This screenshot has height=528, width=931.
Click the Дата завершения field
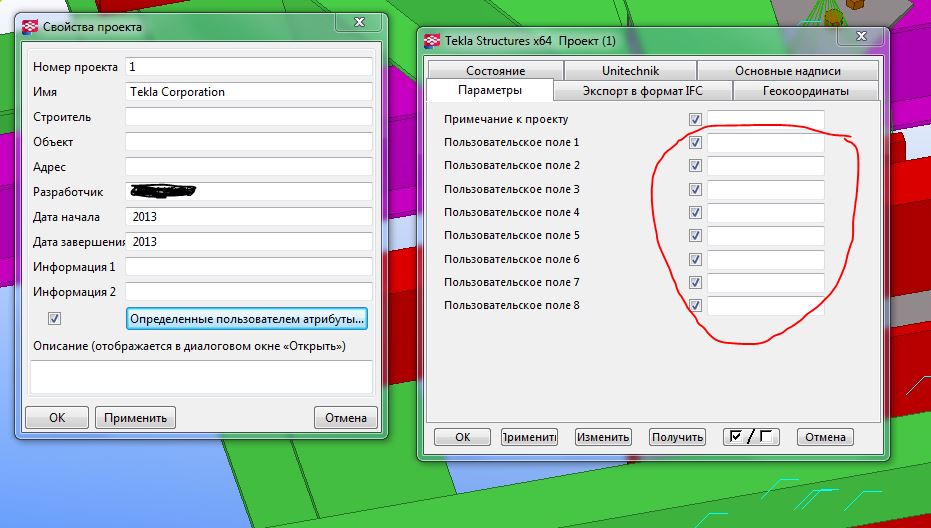249,241
